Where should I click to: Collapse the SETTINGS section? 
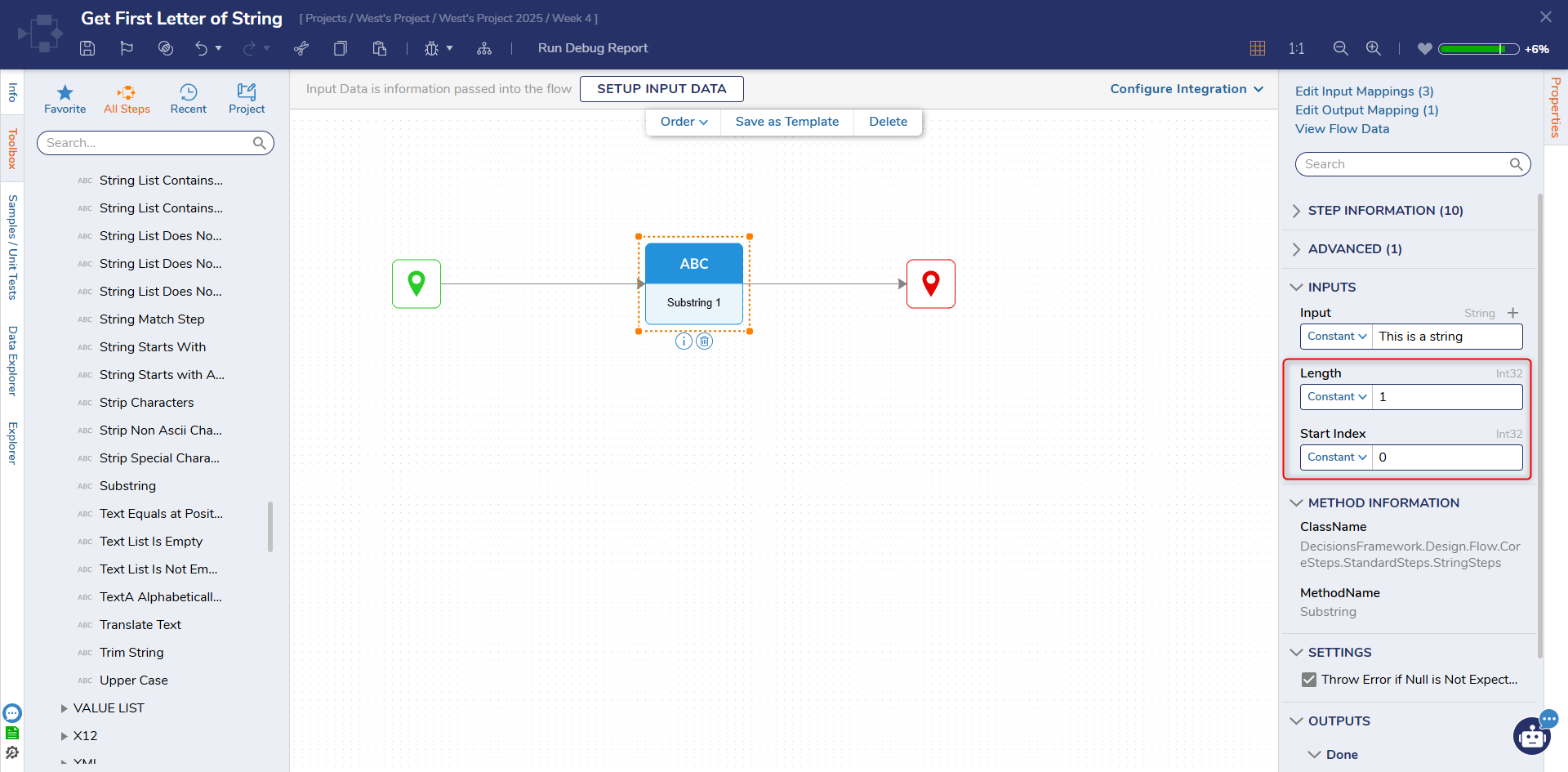click(1339, 653)
